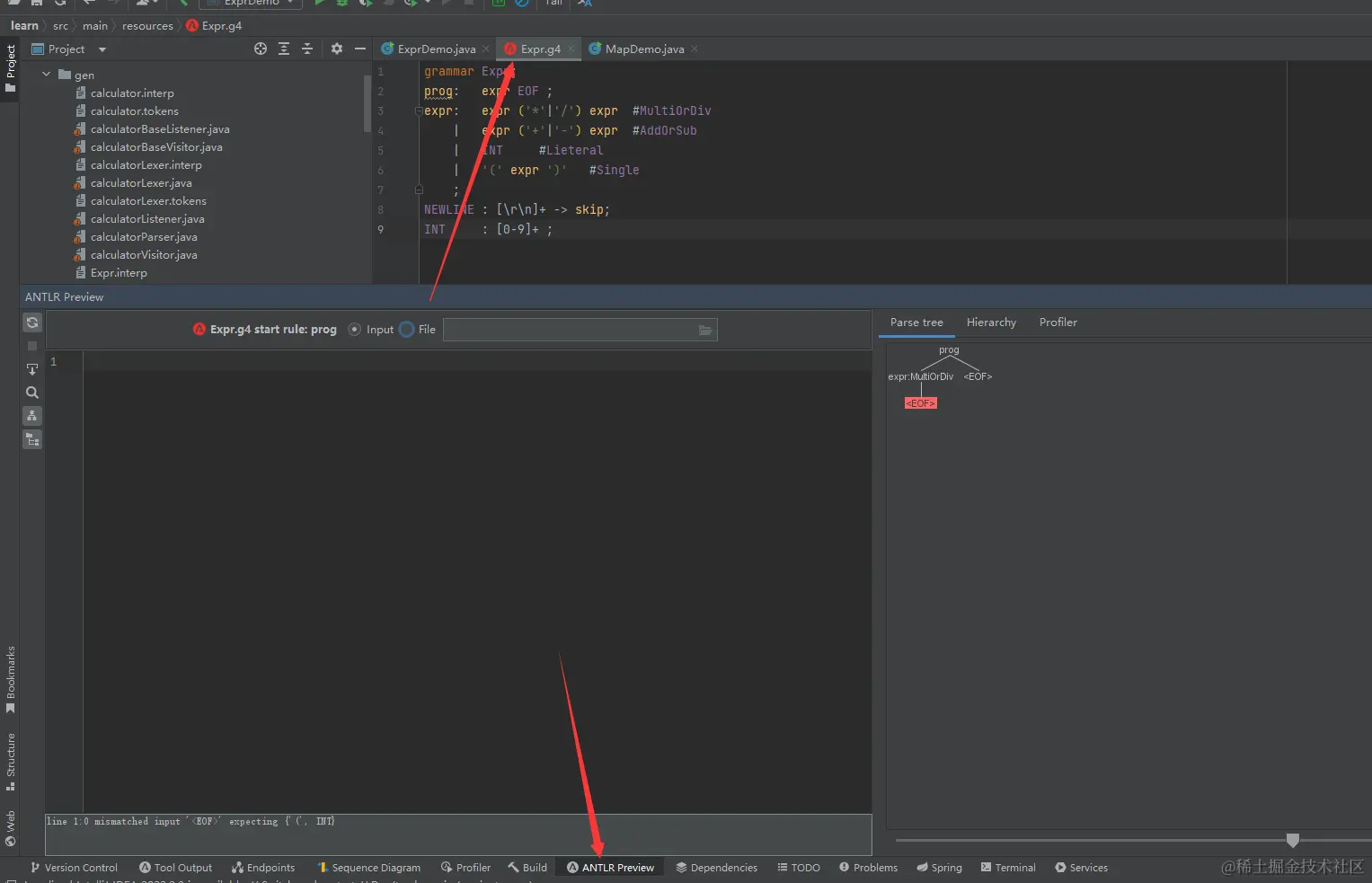Select calculatorParser.java in project tree
Screen dimensions: 1372x883
coord(144,237)
